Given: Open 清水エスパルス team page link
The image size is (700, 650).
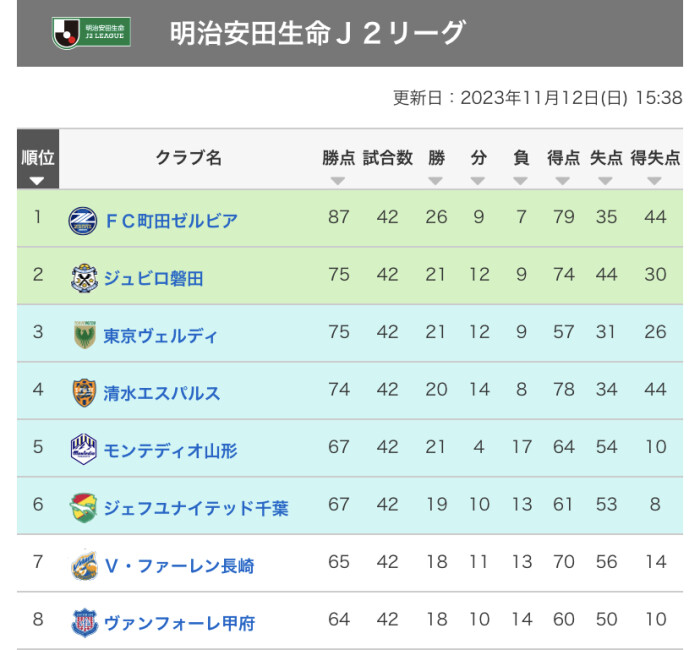Looking at the screenshot, I should 162,393.
